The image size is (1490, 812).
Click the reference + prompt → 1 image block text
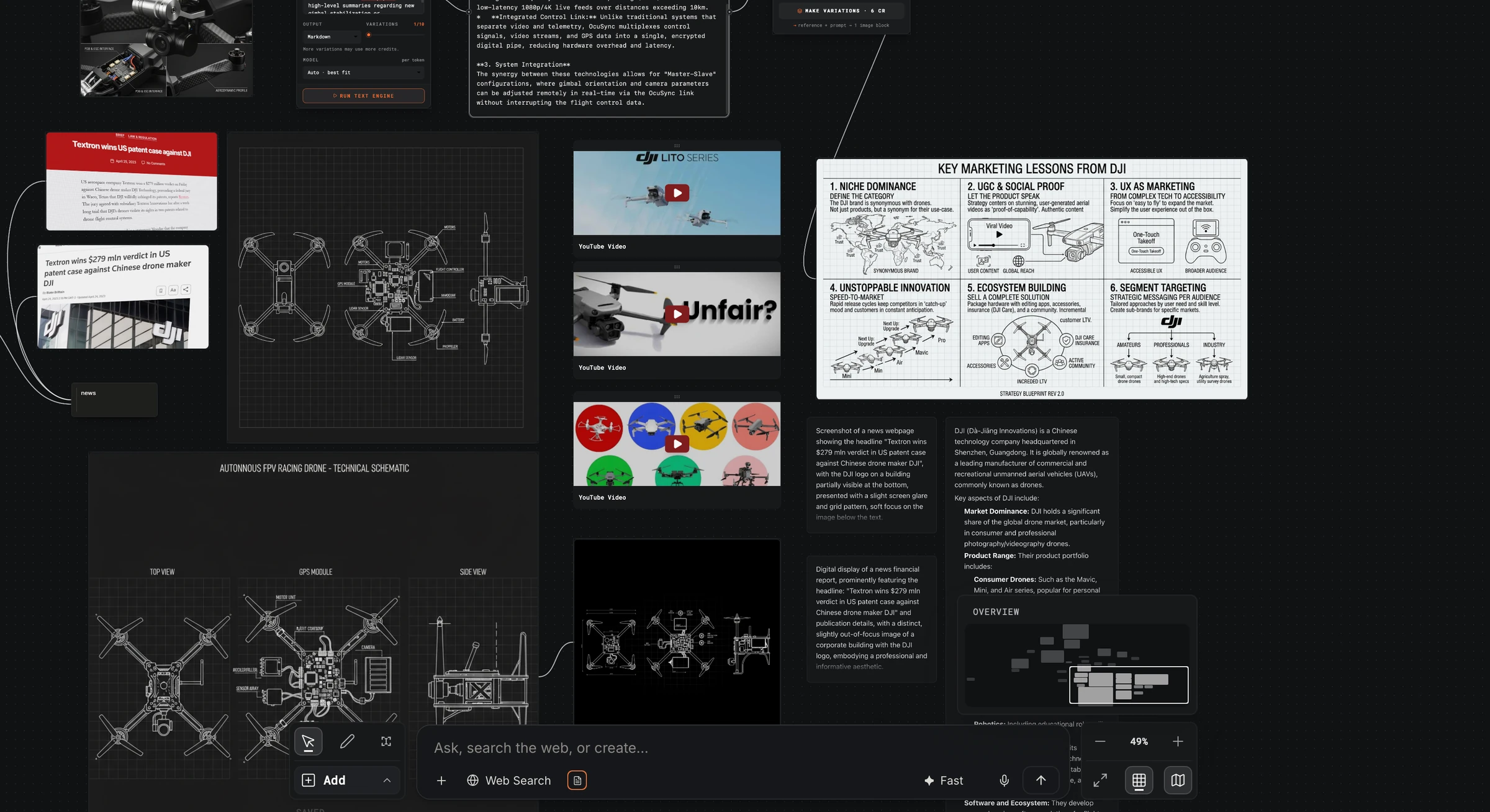[x=841, y=25]
